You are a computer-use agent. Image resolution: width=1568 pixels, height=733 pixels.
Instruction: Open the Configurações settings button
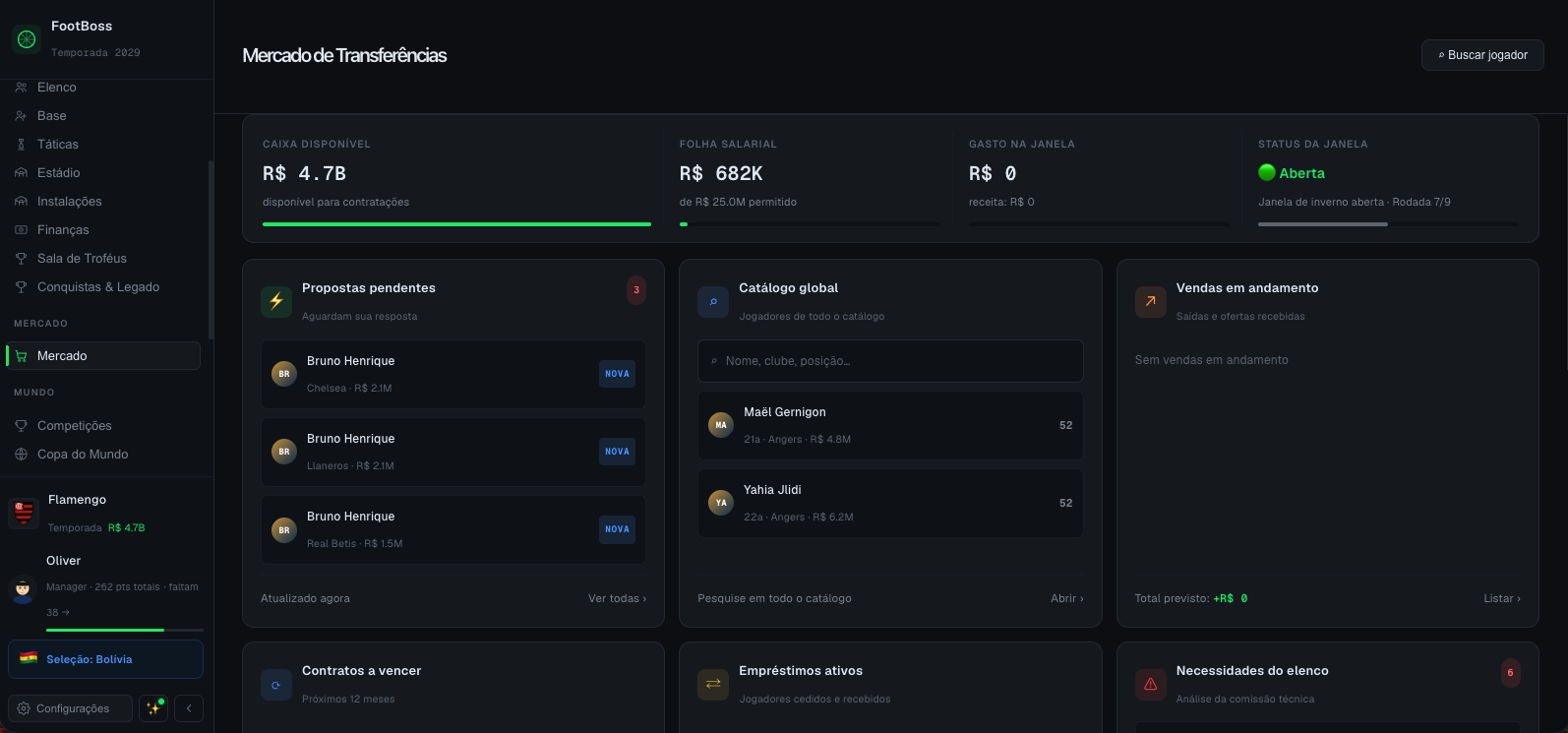70,708
